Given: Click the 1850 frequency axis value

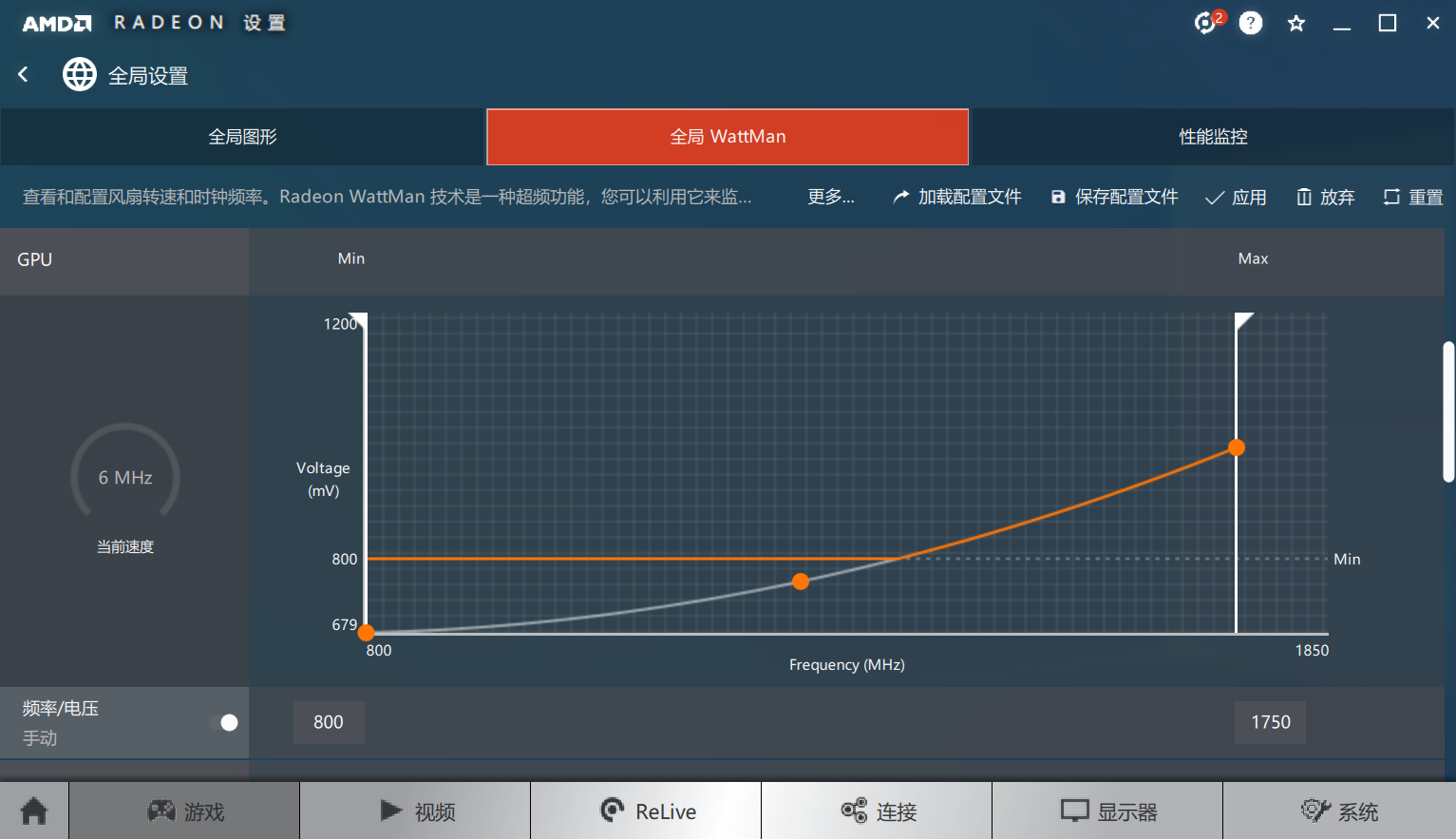Looking at the screenshot, I should point(1313,650).
